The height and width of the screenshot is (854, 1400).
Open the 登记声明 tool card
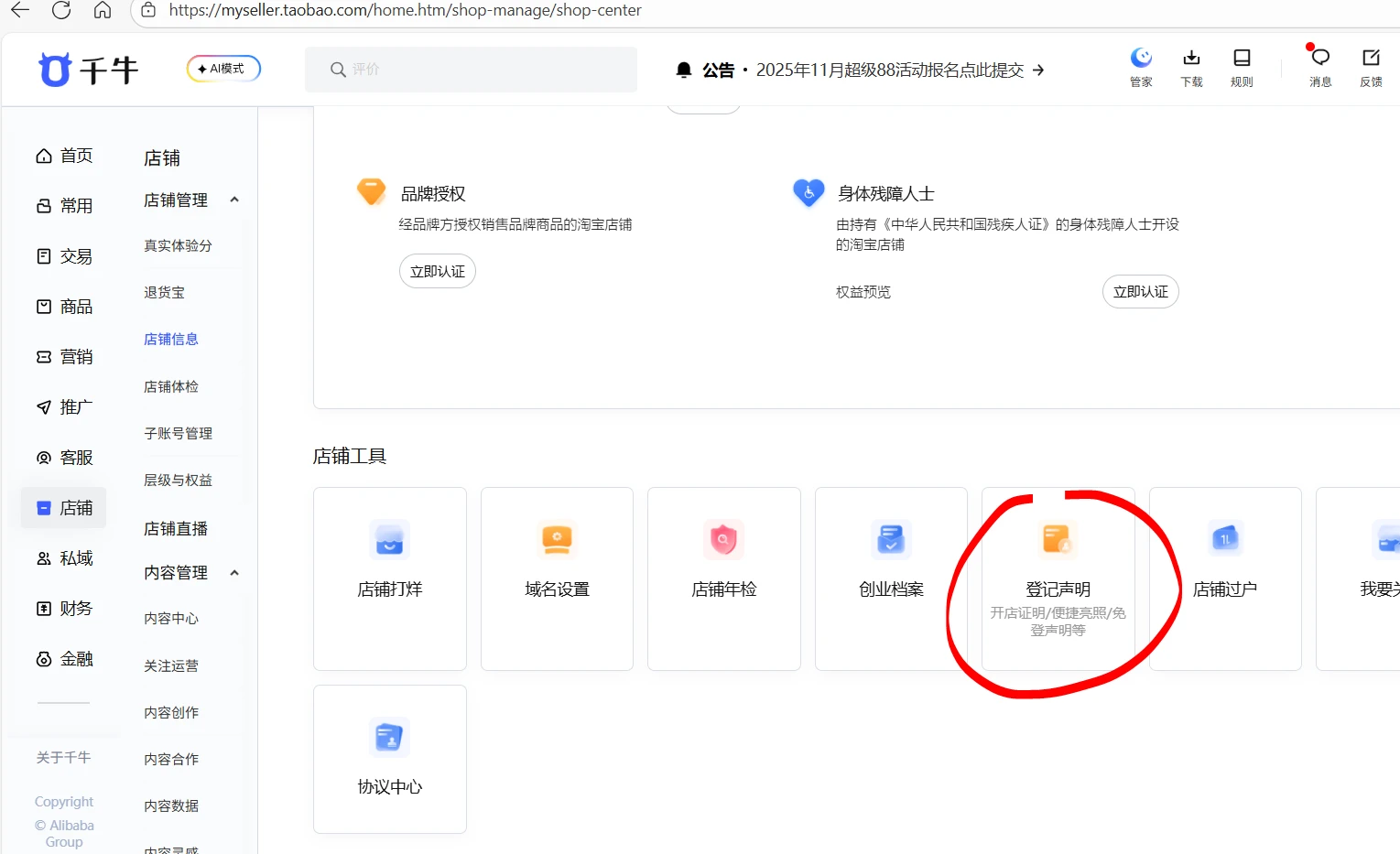[x=1058, y=578]
